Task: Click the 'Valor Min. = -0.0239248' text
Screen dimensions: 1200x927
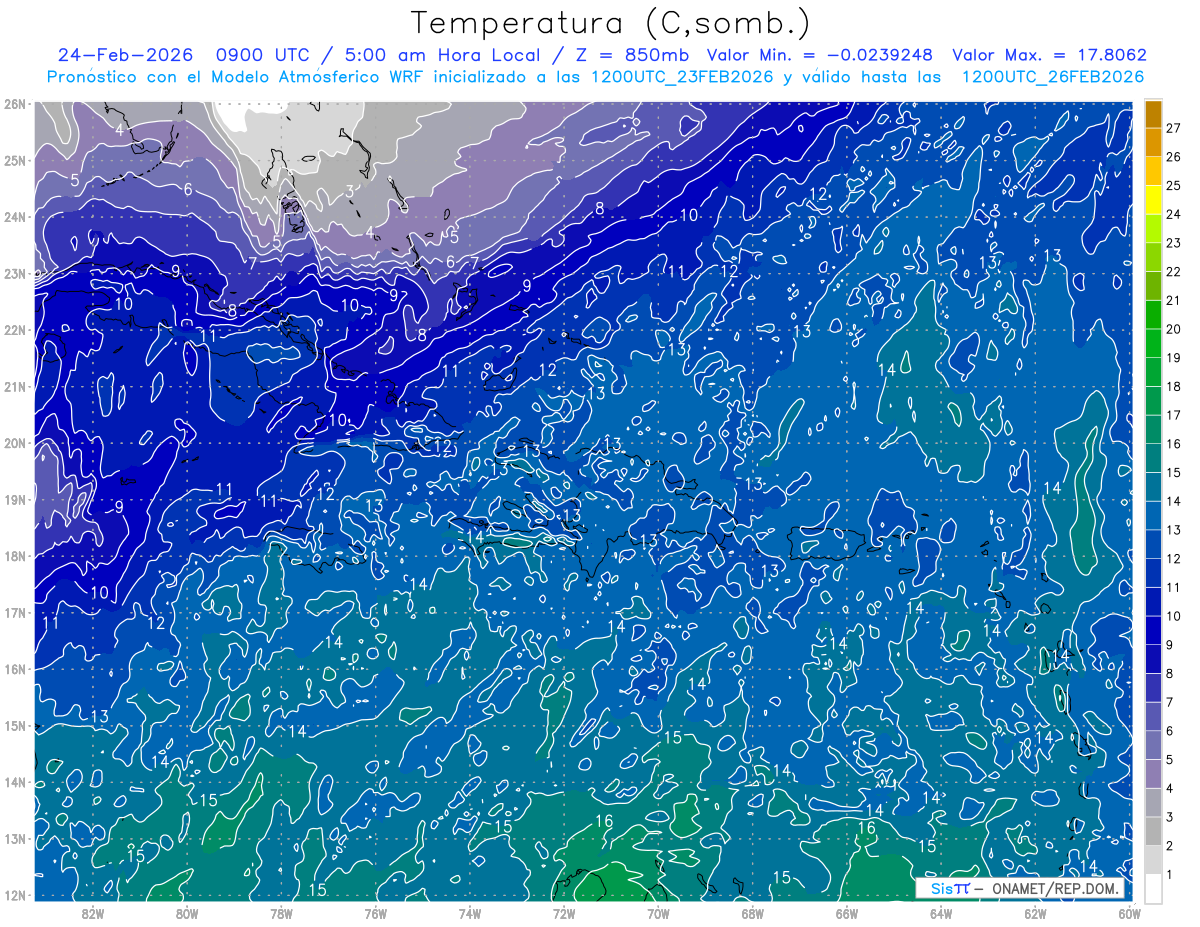Action: pyautogui.click(x=819, y=55)
